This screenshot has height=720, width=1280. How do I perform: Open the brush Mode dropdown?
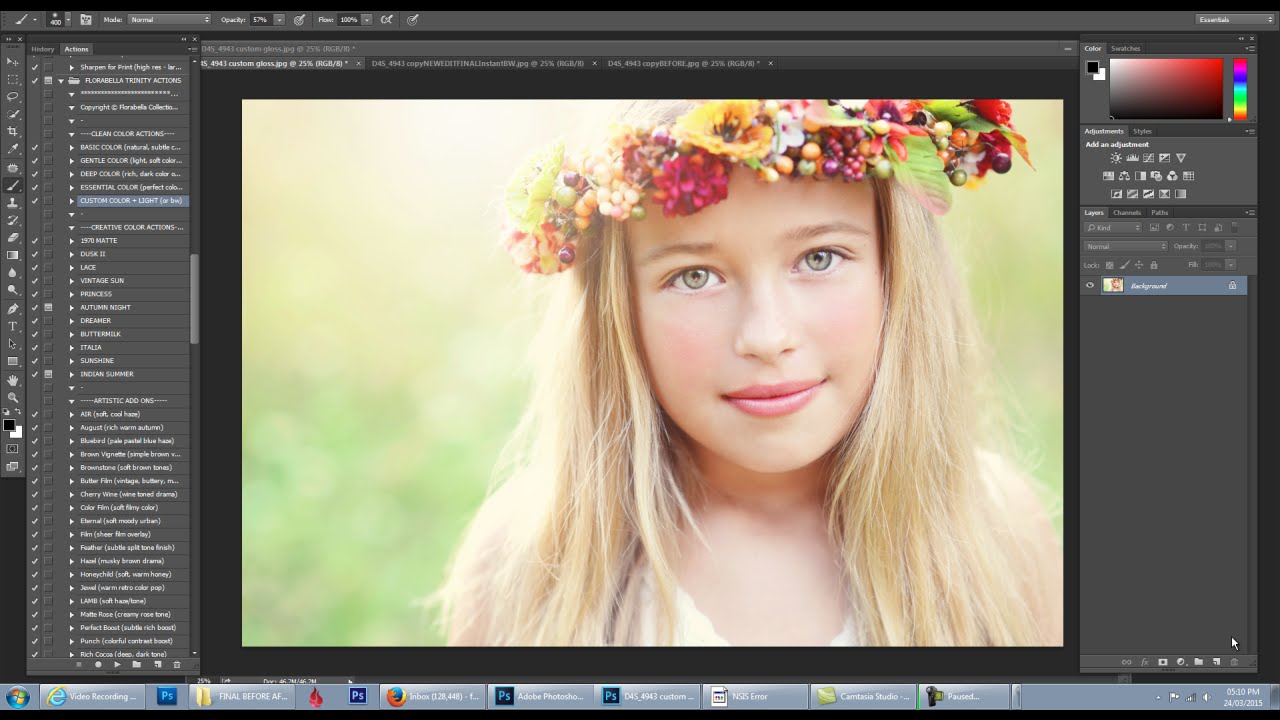[x=170, y=19]
